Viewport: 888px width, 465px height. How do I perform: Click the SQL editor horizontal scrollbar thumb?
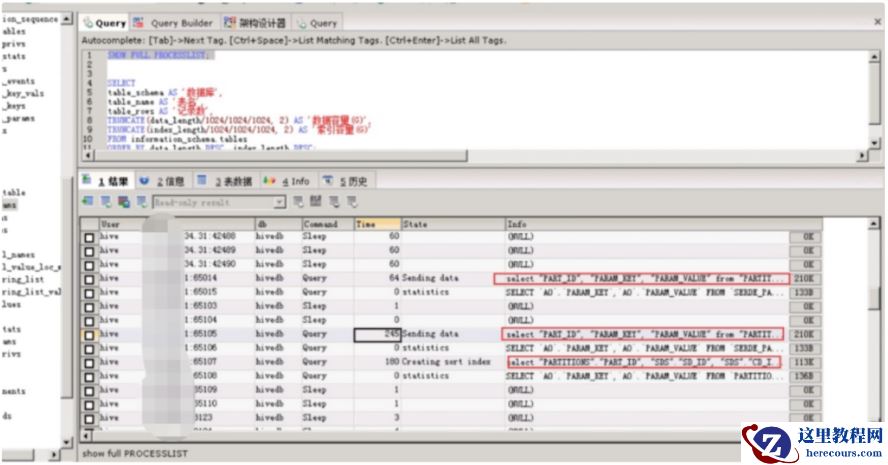pos(280,155)
